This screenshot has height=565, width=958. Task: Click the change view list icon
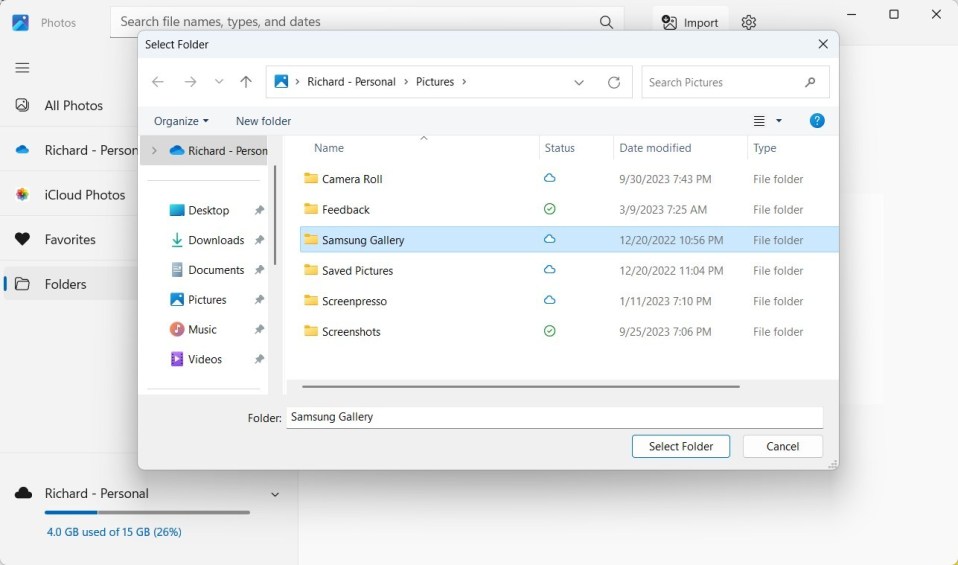pos(759,121)
